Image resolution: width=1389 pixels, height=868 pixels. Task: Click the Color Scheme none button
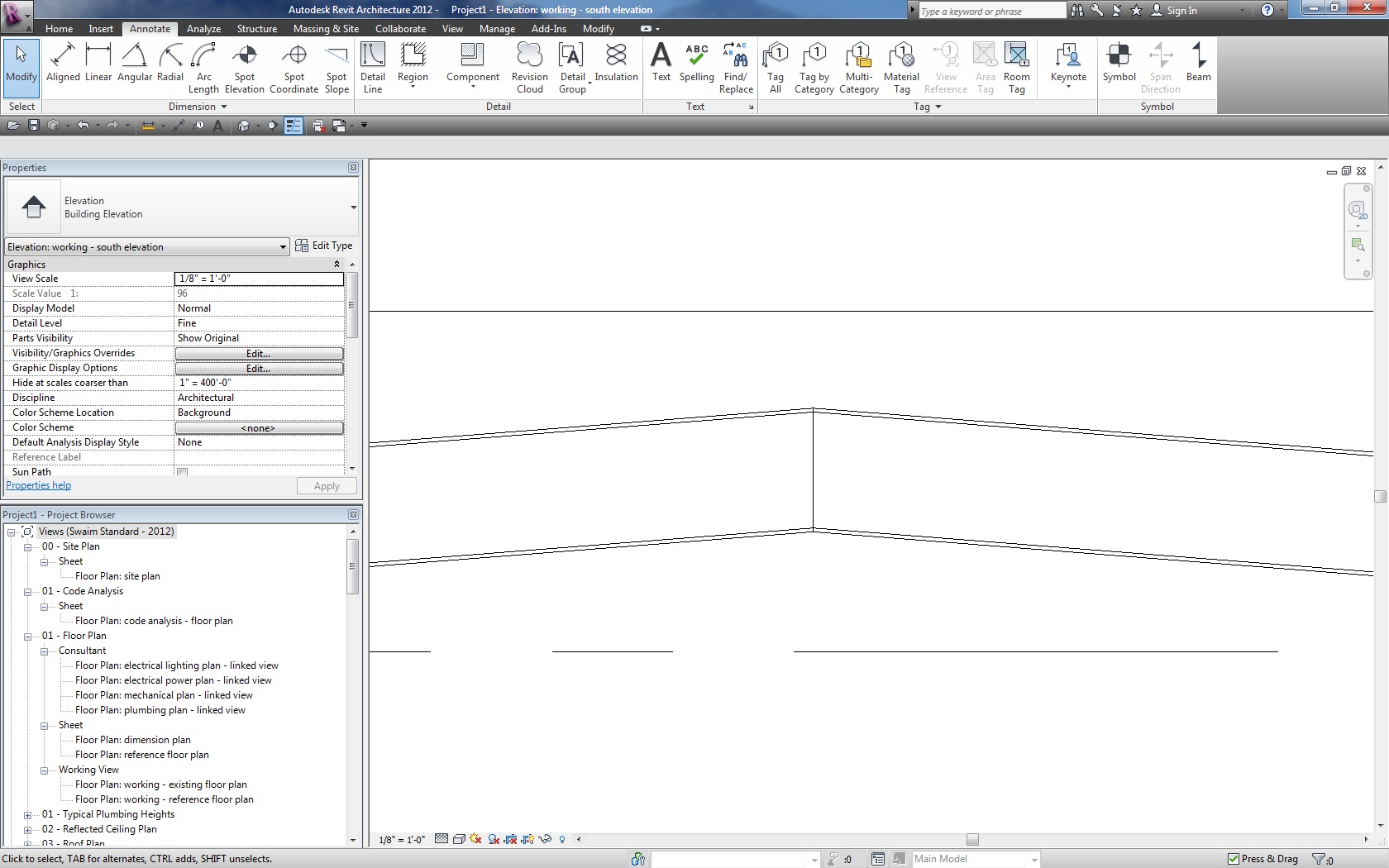coord(259,427)
